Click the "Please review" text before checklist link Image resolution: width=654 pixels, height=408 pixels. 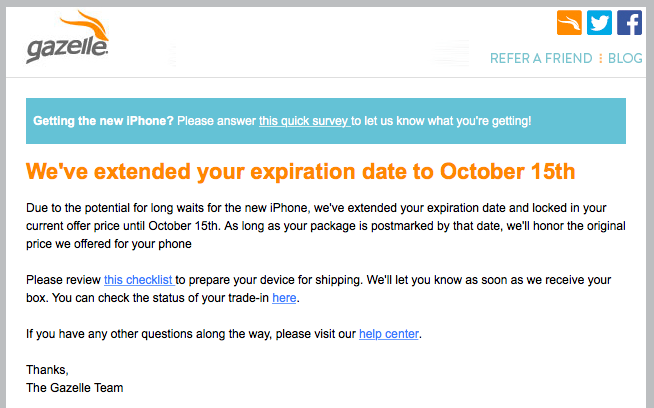tap(63, 280)
